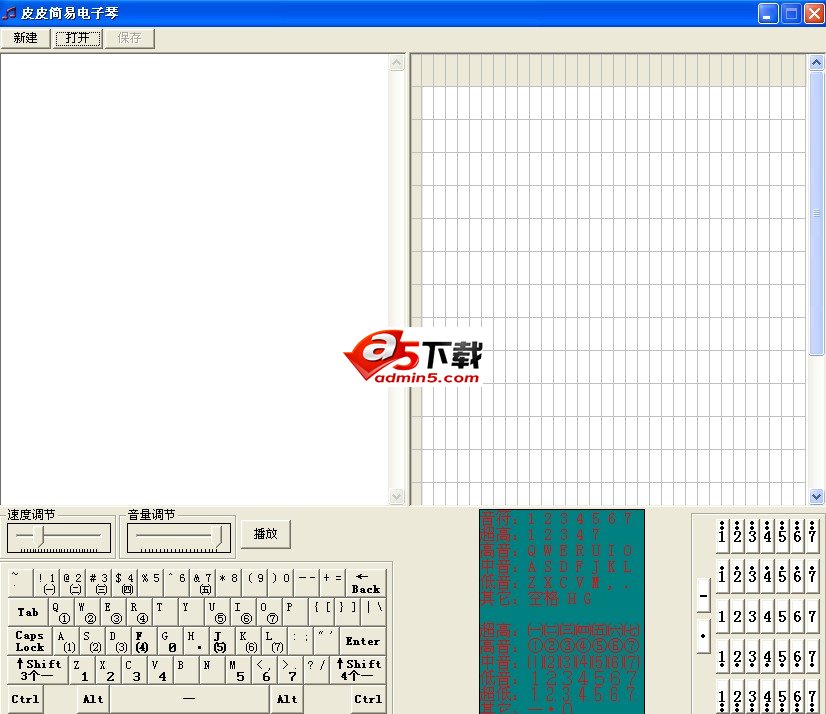Click the dash (—) duration button beside the note grid
Image resolution: width=826 pixels, height=714 pixels.
[x=703, y=596]
